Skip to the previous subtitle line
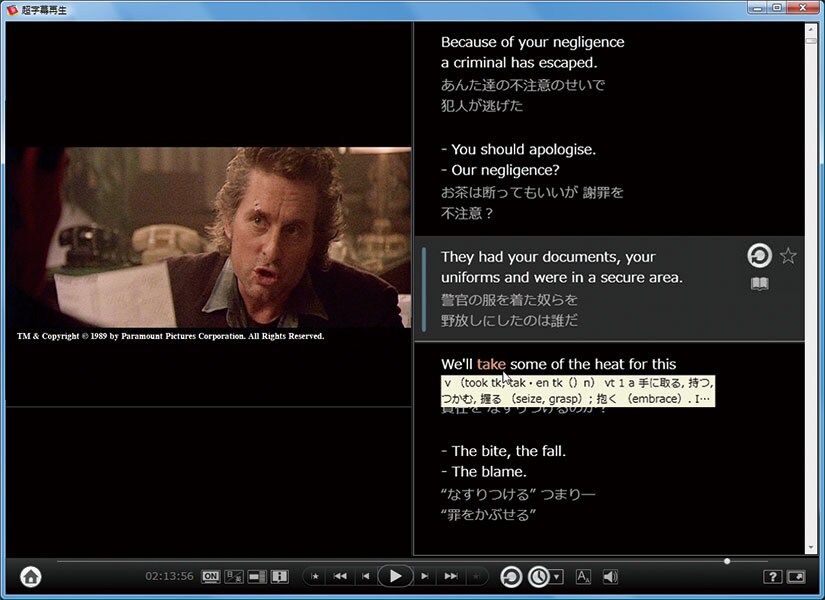The image size is (825, 600). point(366,576)
